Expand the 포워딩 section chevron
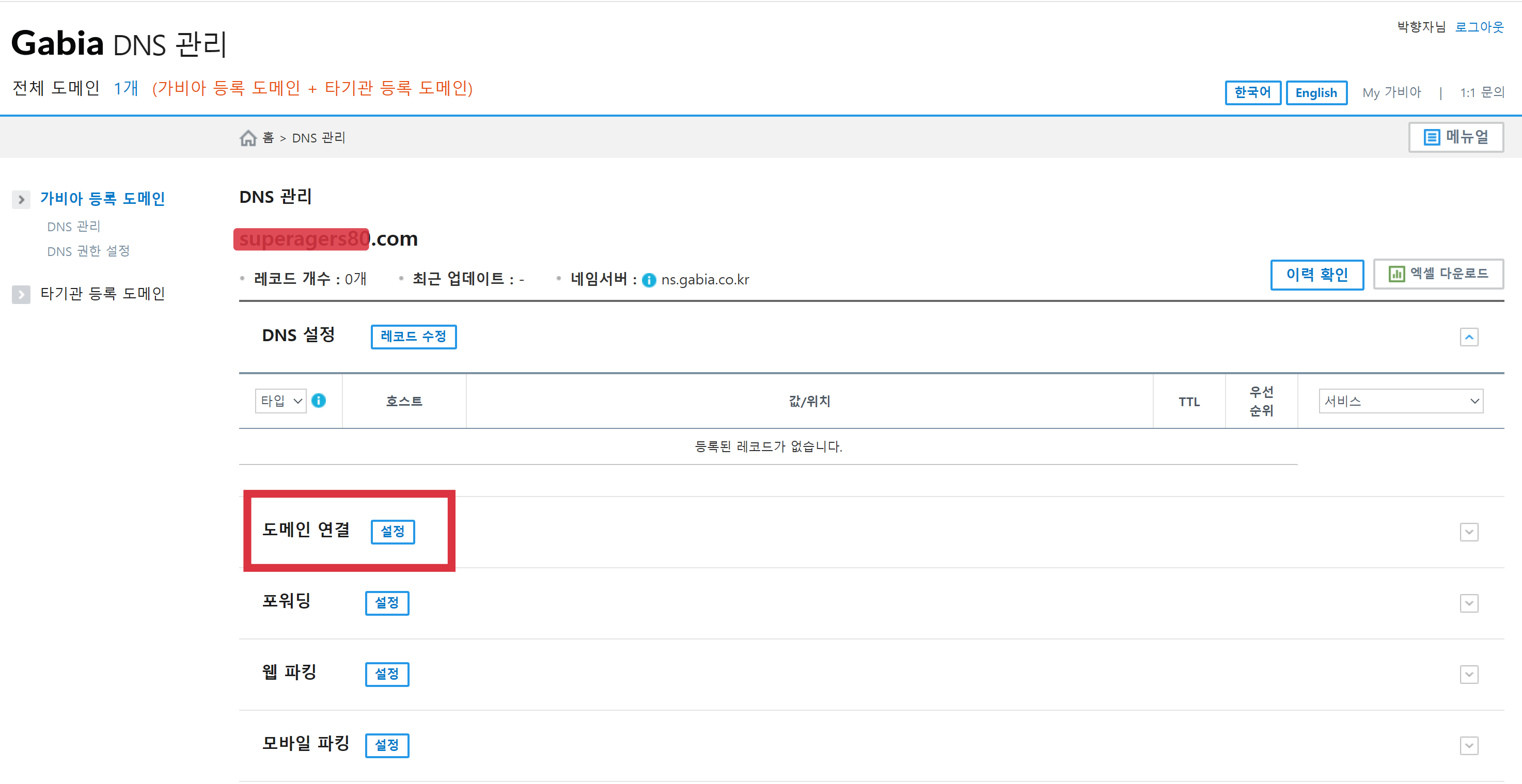 1469,603
